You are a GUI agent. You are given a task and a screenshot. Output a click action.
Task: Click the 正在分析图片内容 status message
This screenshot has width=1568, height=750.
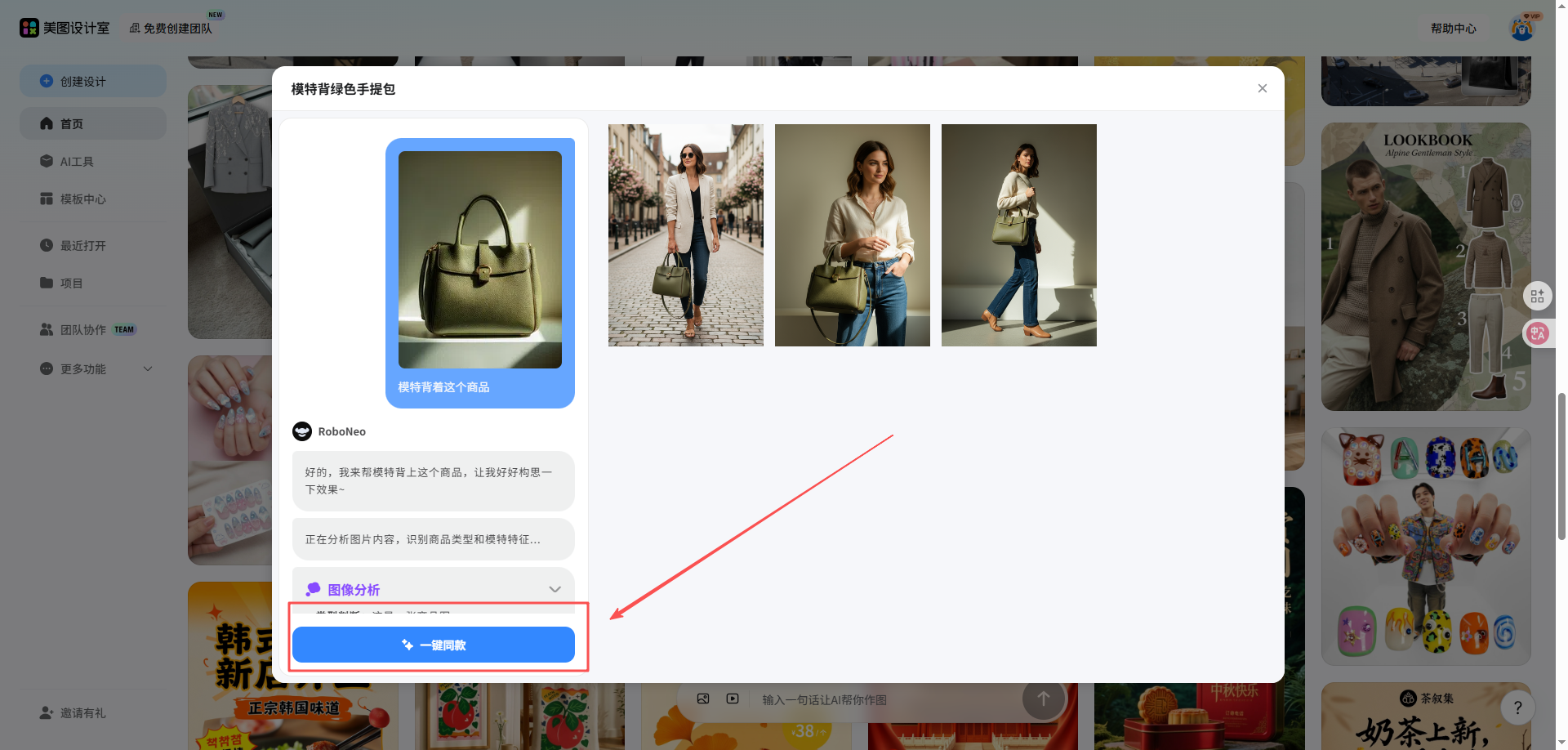(x=434, y=539)
